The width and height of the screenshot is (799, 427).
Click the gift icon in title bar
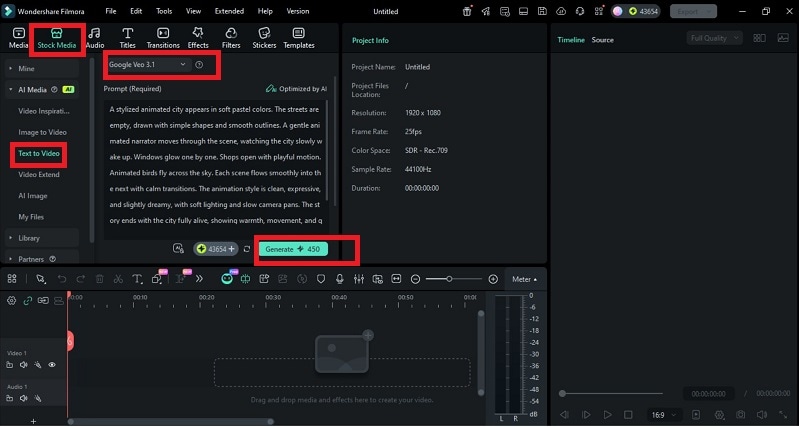[467, 11]
